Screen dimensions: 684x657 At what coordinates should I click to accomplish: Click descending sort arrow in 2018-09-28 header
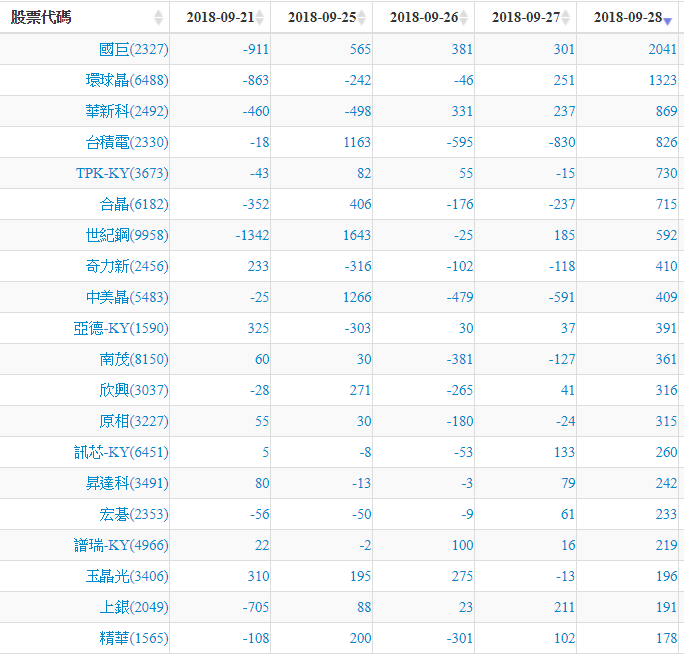pyautogui.click(x=667, y=20)
